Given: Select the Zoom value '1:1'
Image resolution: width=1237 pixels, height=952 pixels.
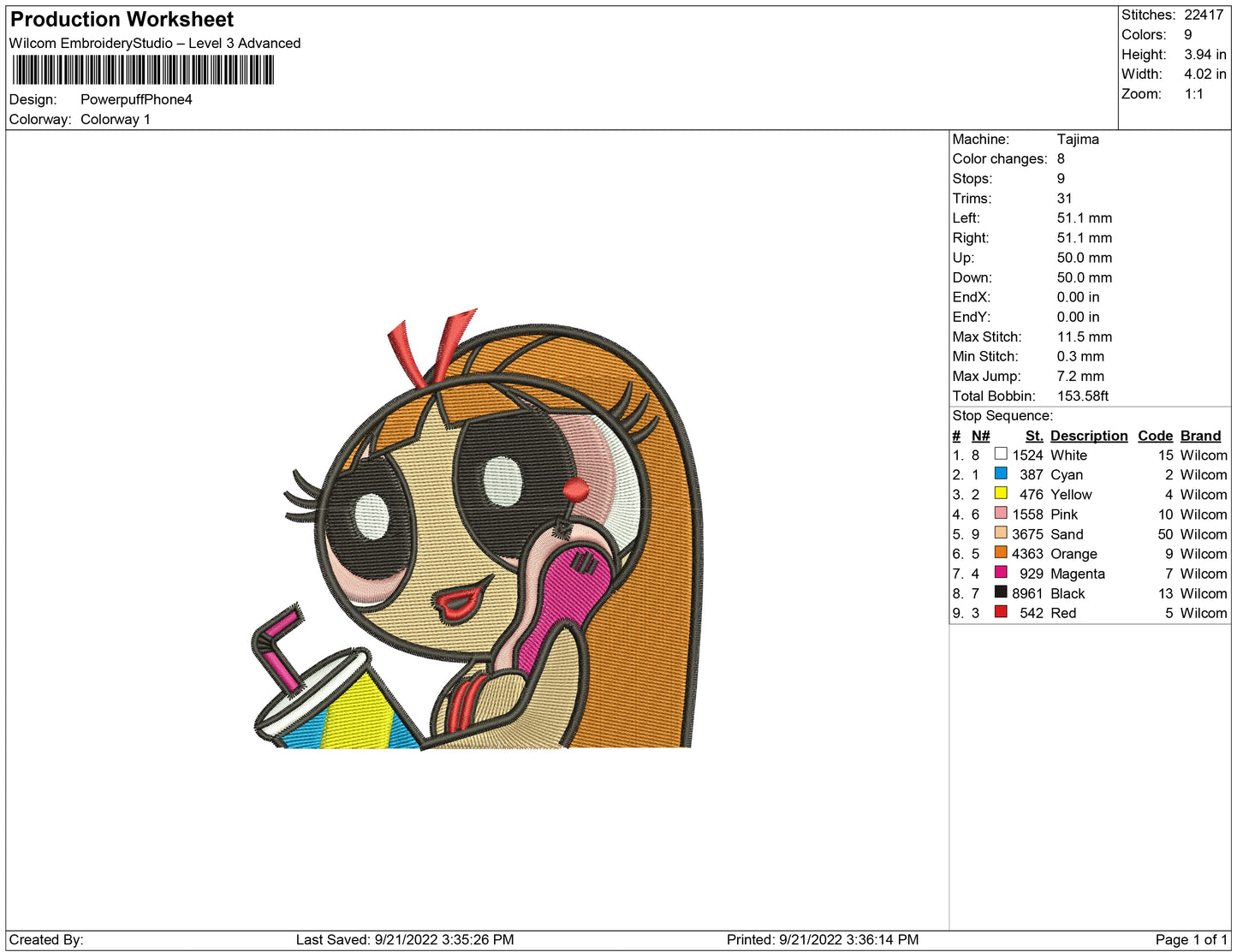Looking at the screenshot, I should 1194,93.
